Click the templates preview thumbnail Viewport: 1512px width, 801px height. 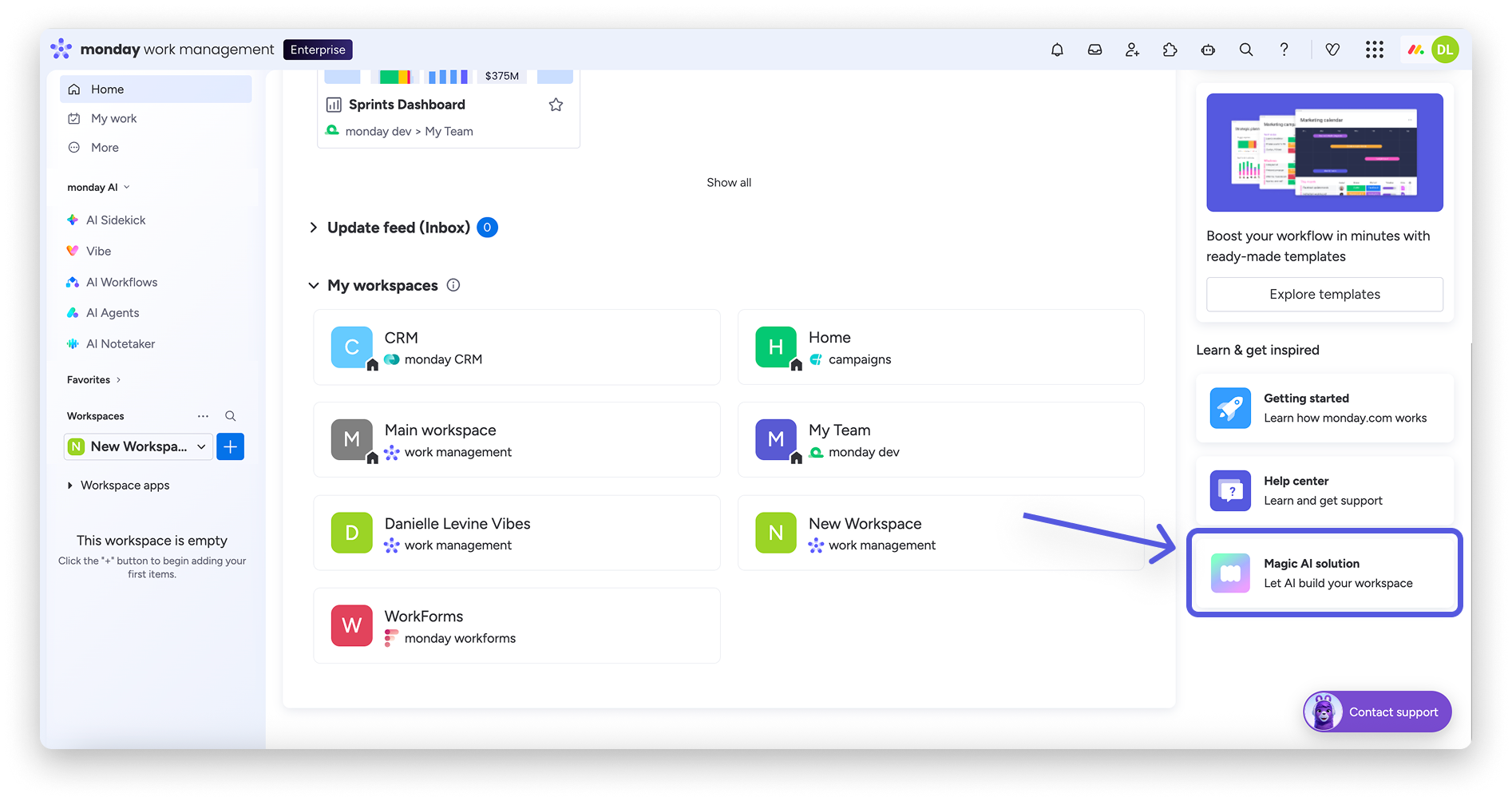pos(1324,153)
